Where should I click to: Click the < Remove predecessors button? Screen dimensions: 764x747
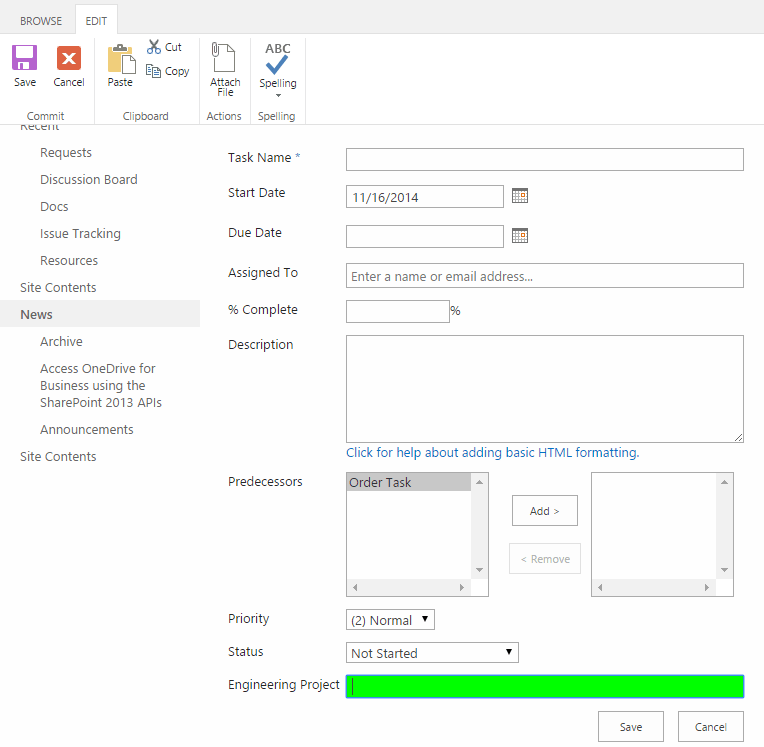coord(544,559)
